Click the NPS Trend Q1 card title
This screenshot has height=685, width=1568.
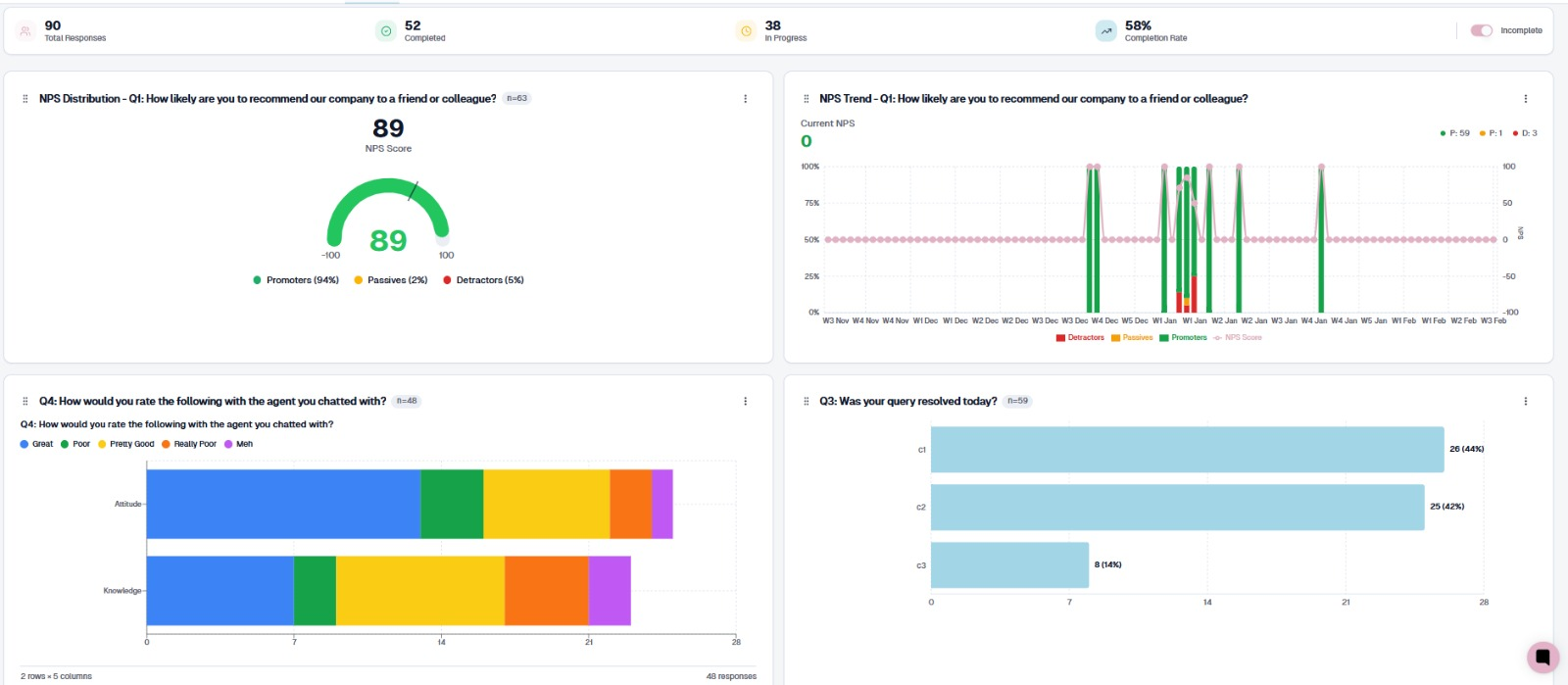point(1033,99)
